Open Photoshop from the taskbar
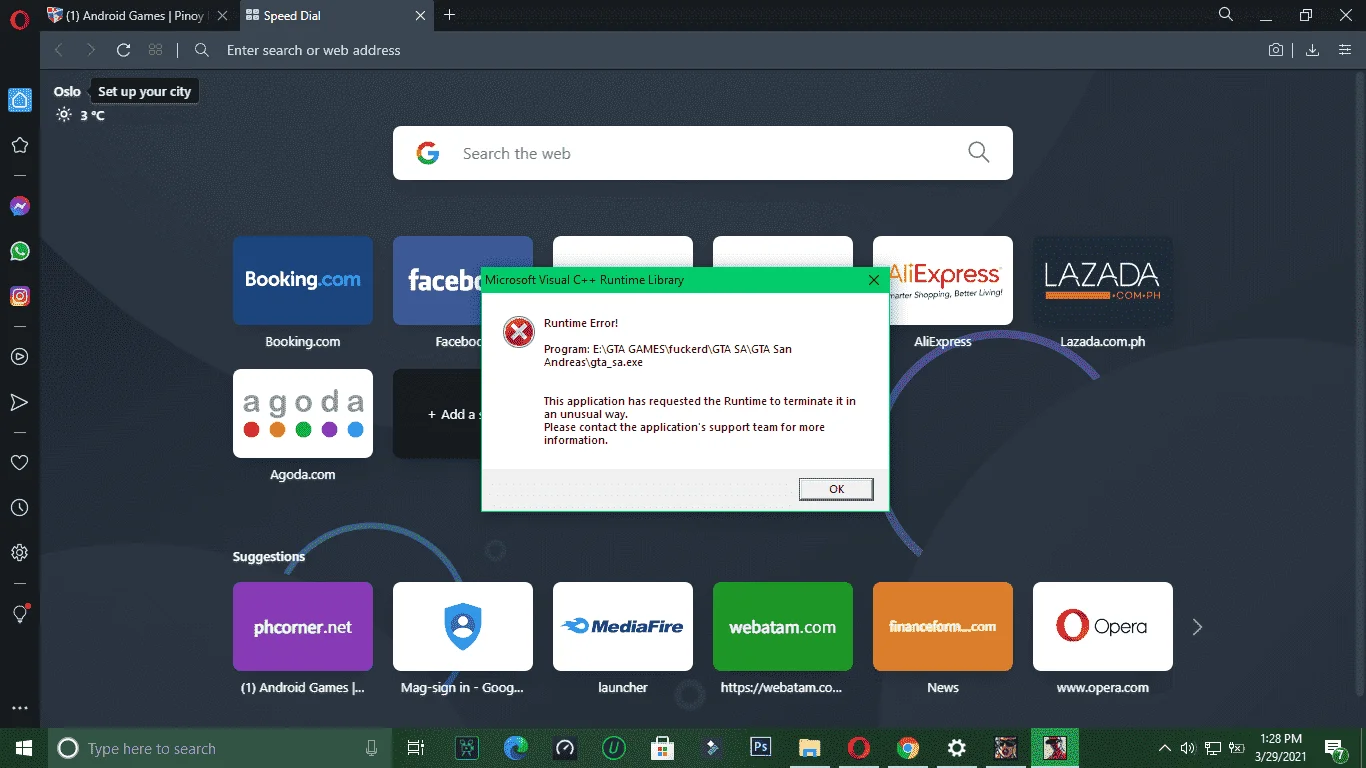This screenshot has height=768, width=1366. [761, 748]
